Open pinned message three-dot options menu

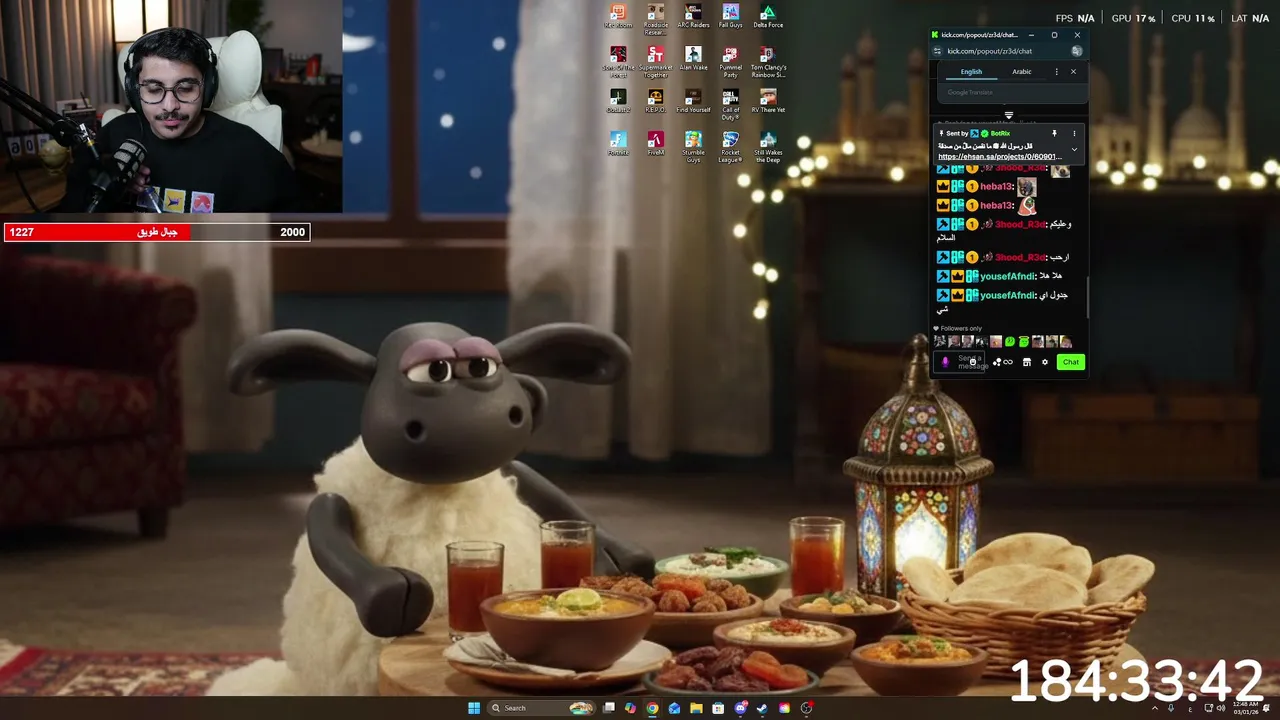tap(1074, 133)
